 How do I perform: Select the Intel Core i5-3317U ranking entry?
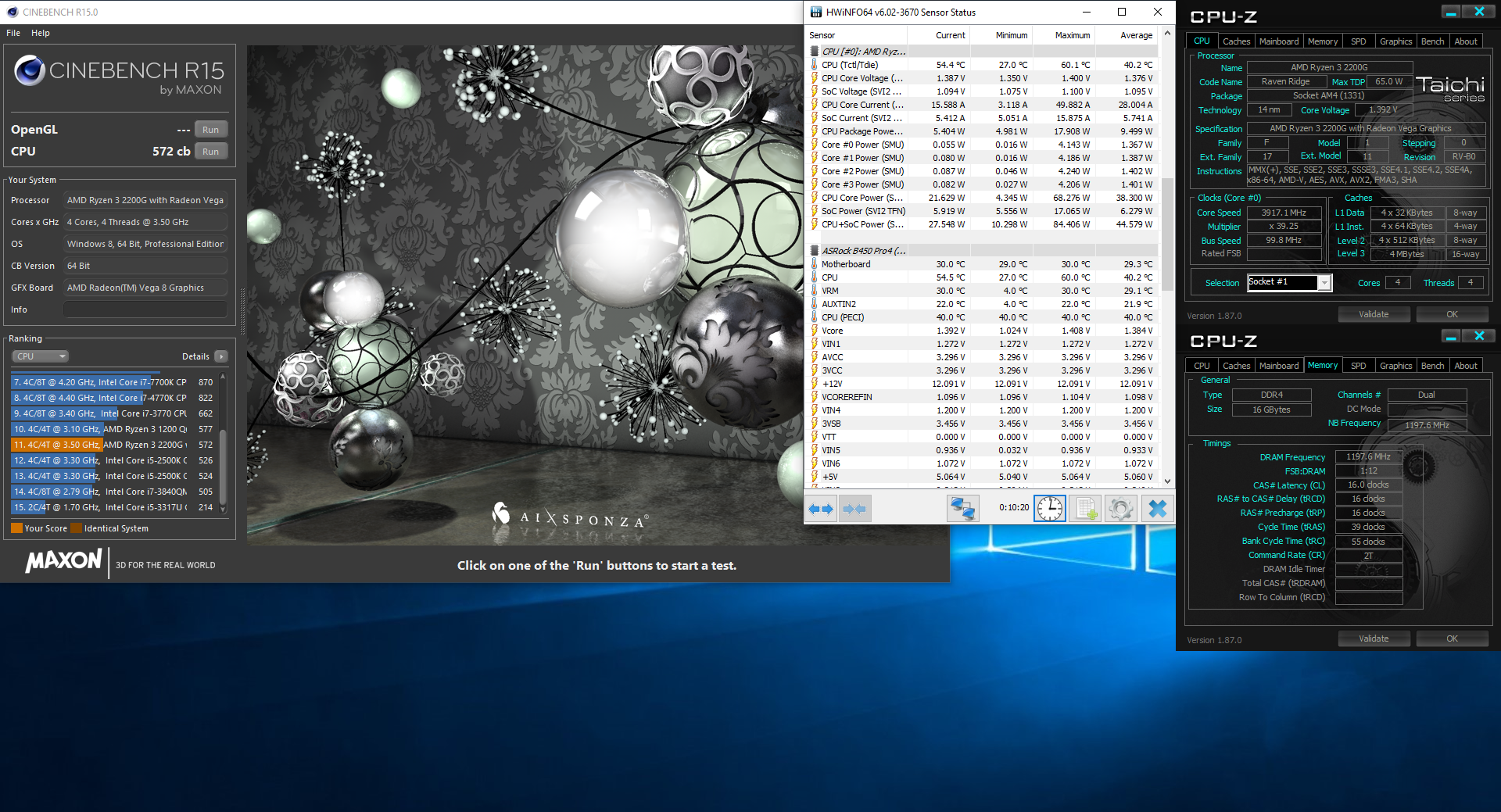tap(113, 507)
